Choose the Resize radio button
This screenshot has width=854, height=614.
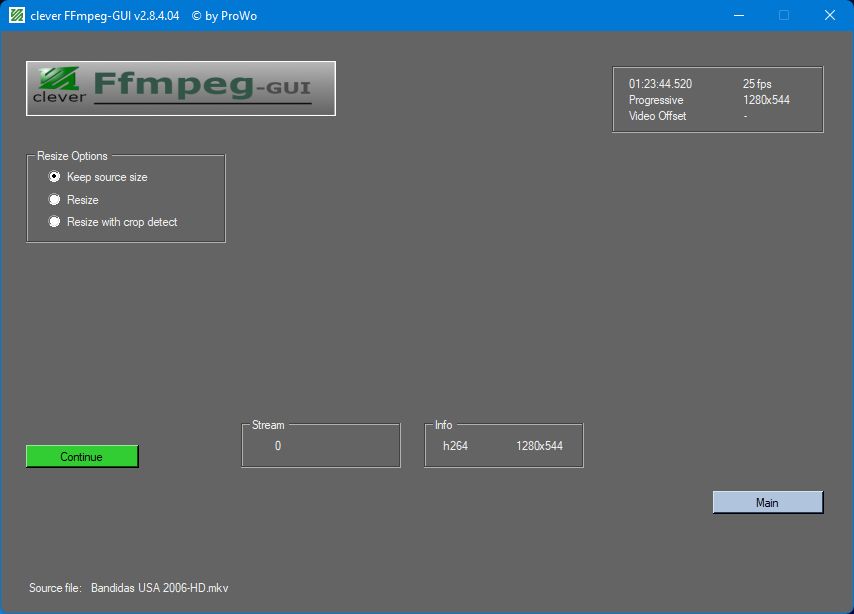(x=74, y=200)
